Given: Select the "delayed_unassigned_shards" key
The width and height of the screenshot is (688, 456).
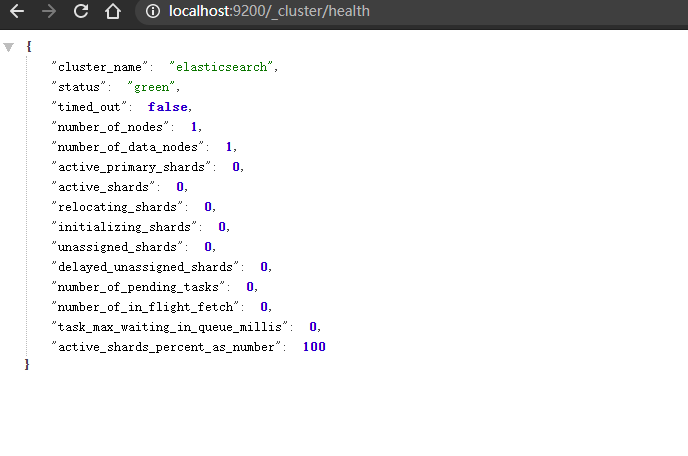Looking at the screenshot, I should tap(145, 267).
